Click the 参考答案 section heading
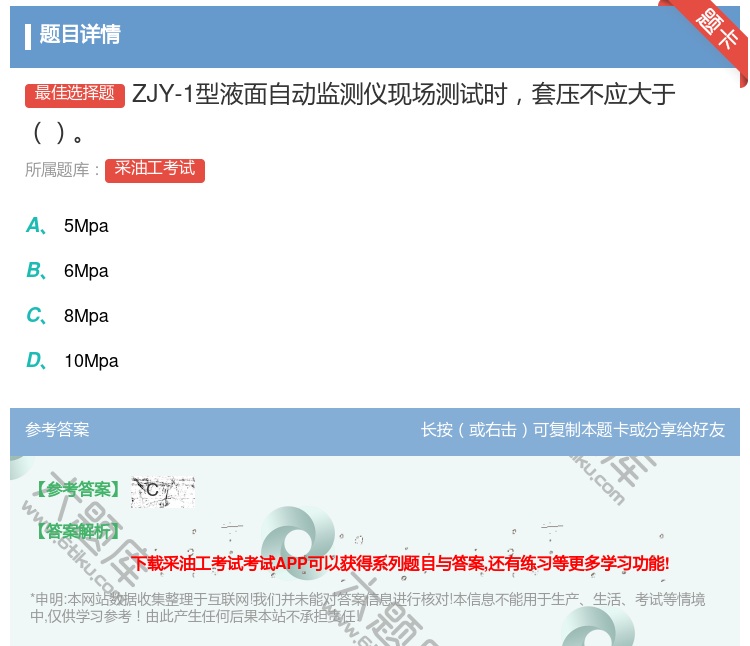This screenshot has height=646, width=750. point(57,430)
